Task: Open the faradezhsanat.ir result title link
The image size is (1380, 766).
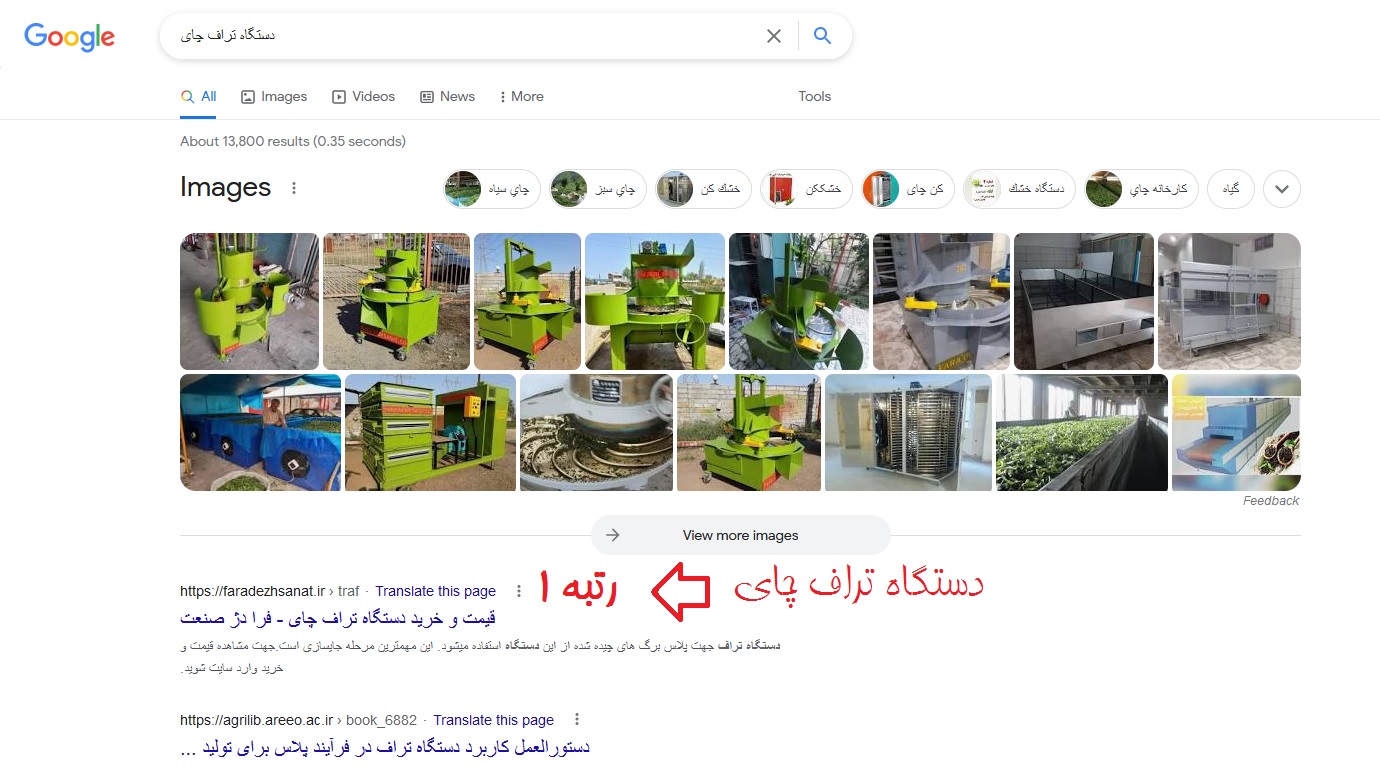Action: pos(338,617)
